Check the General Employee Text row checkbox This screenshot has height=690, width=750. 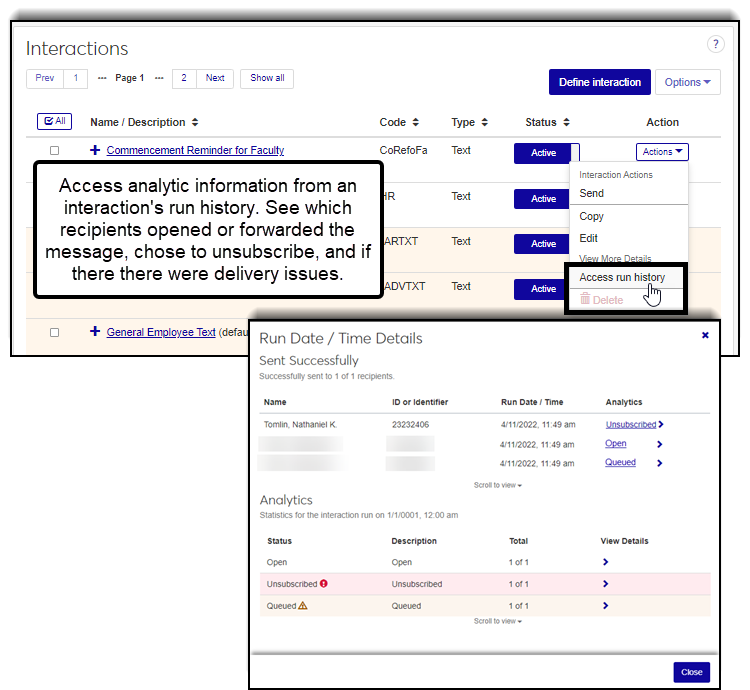(x=55, y=332)
